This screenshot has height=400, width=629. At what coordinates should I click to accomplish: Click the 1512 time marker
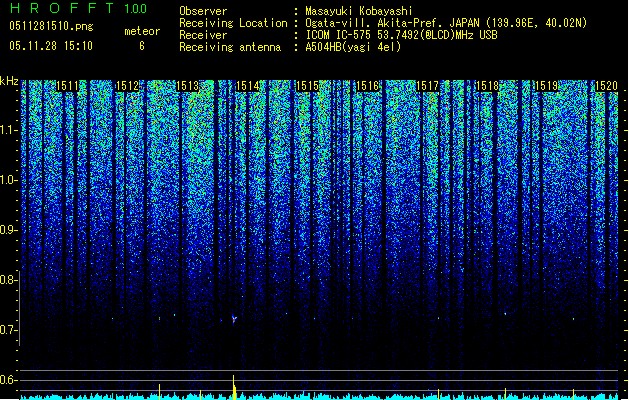(127, 86)
